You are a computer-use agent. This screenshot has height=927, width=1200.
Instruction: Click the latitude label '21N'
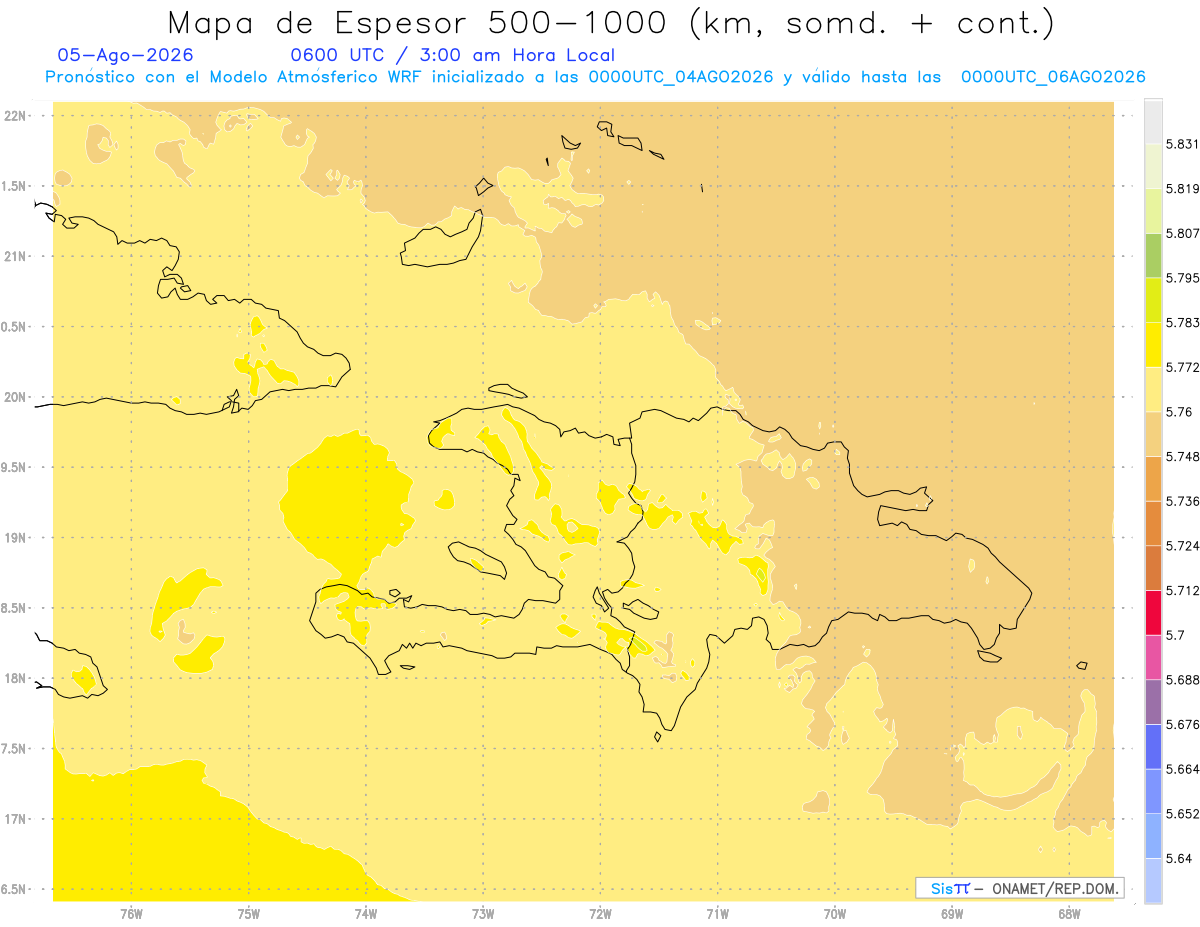point(16,257)
